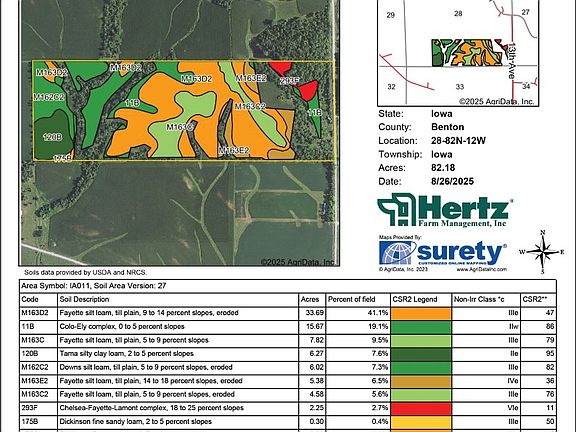
Task: Click the red 293F area label on map
Action: [289, 81]
